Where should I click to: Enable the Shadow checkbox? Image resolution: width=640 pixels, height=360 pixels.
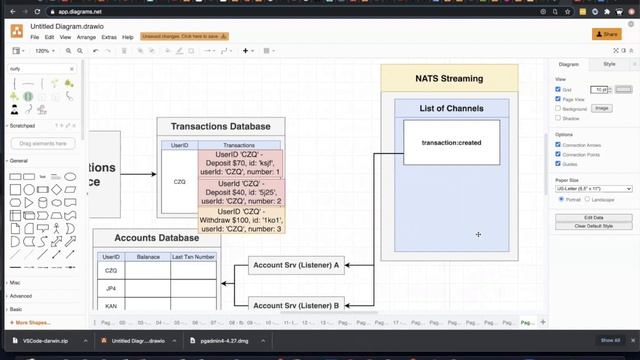point(558,118)
